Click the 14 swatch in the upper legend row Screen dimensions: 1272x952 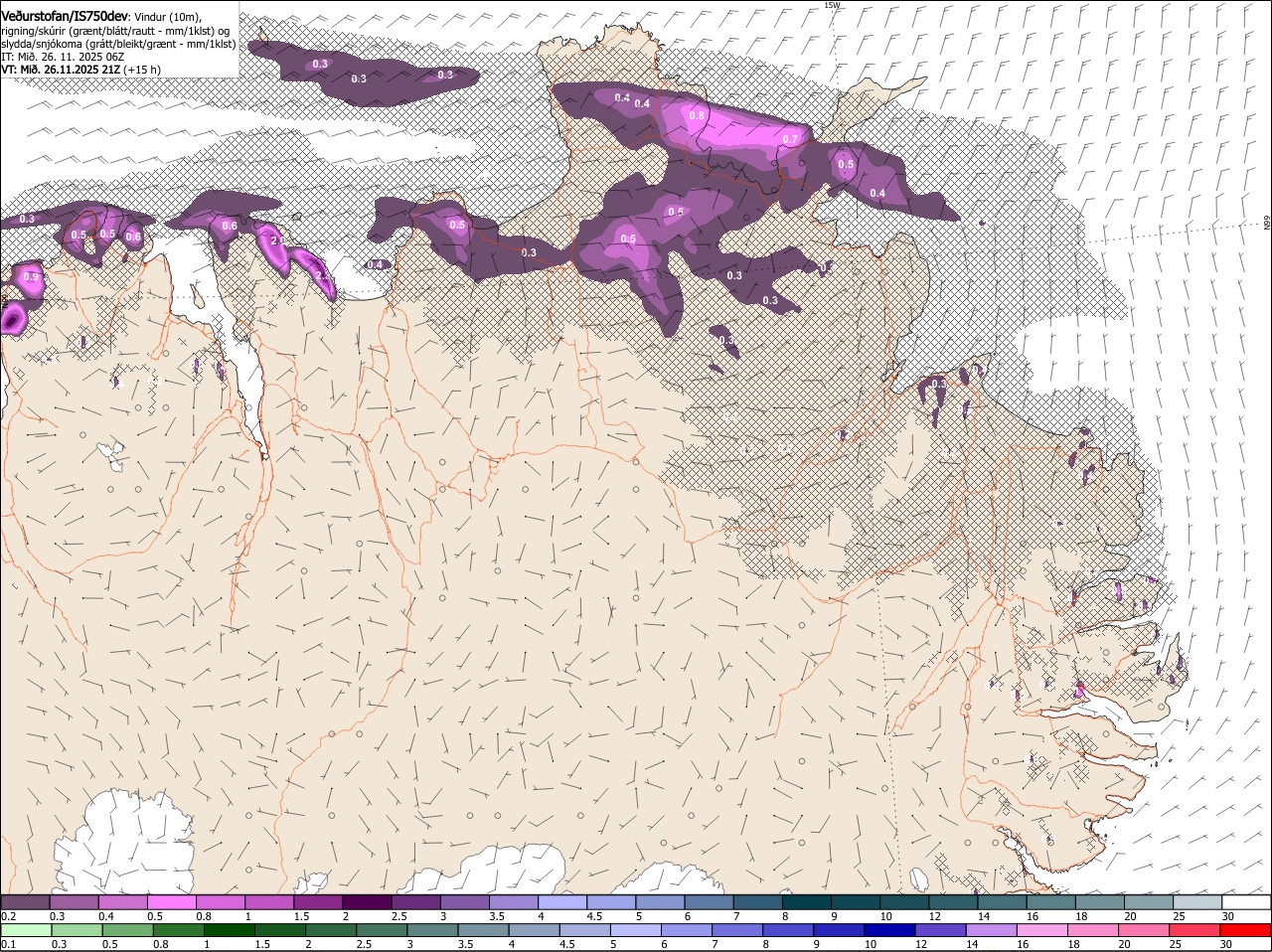tap(1002, 901)
